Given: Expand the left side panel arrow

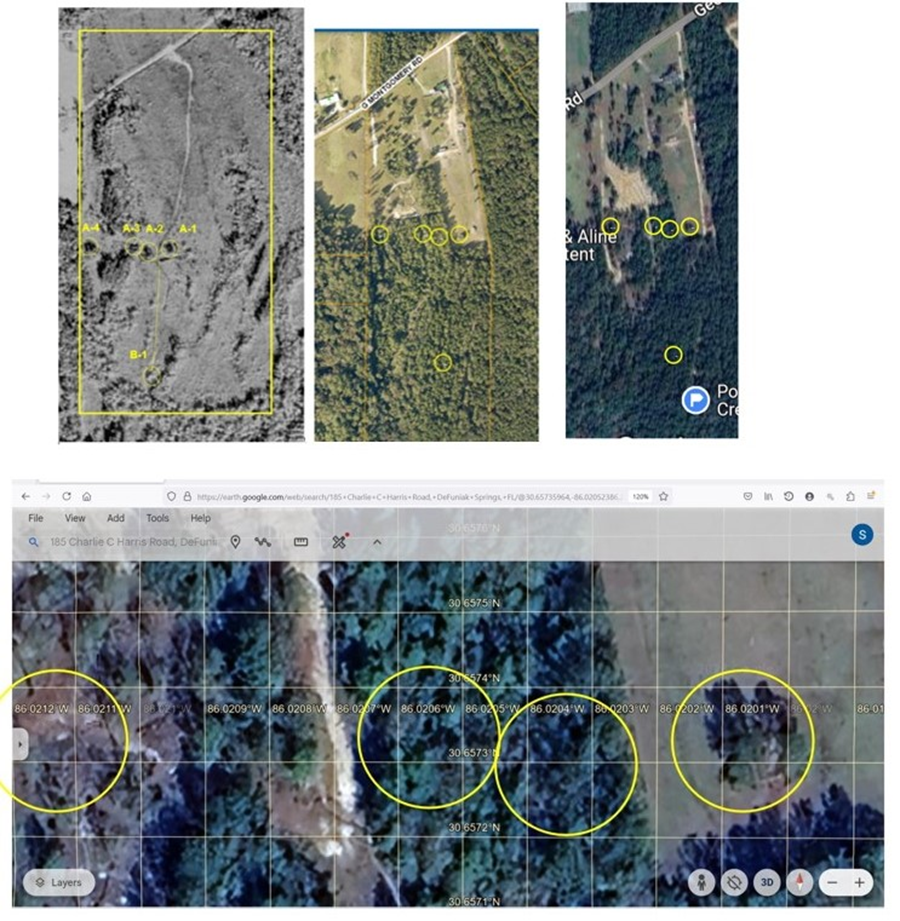Looking at the screenshot, I should click(20, 744).
